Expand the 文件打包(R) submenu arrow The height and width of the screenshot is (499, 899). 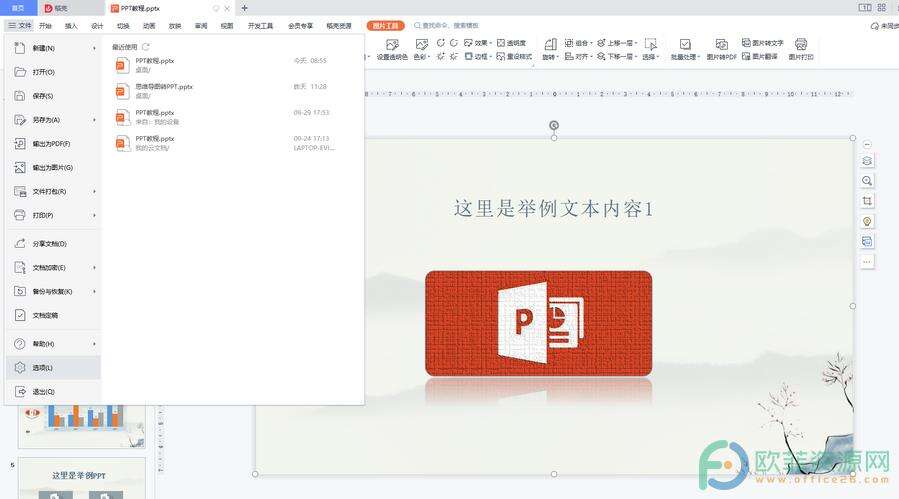click(x=94, y=192)
